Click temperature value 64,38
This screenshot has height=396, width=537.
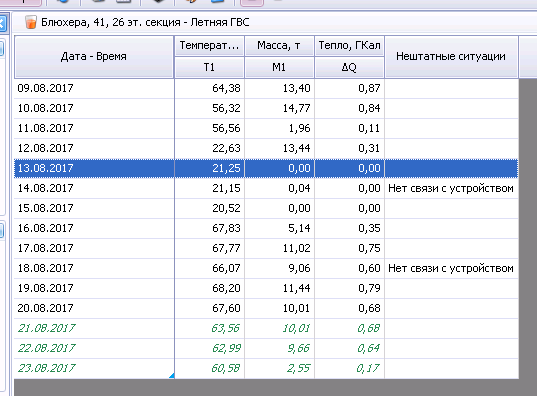click(226, 88)
